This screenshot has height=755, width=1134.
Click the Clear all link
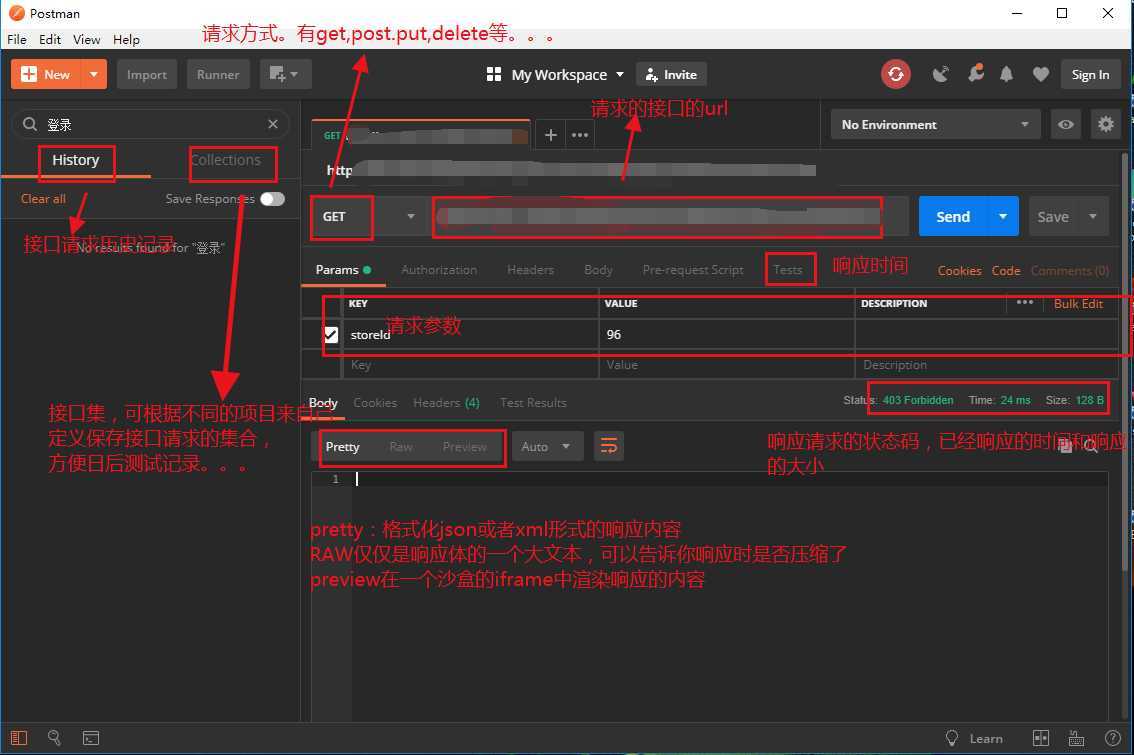click(43, 199)
